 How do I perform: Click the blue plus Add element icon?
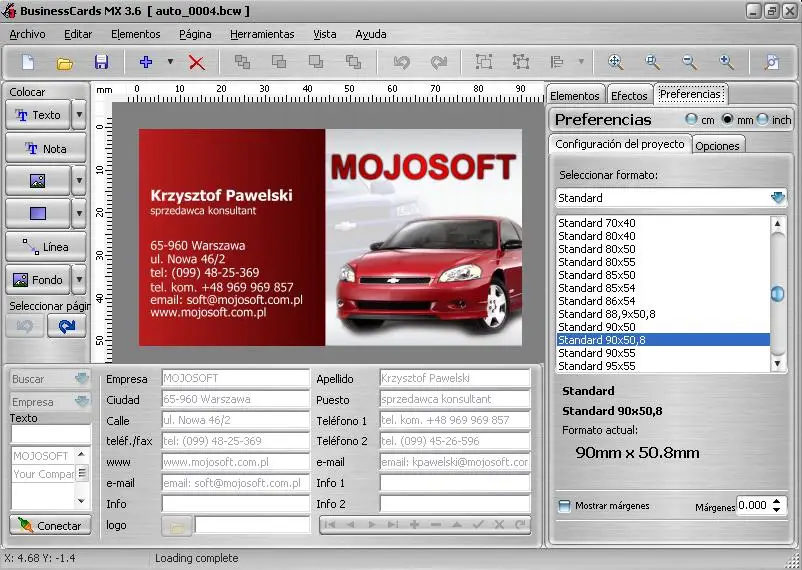(146, 62)
